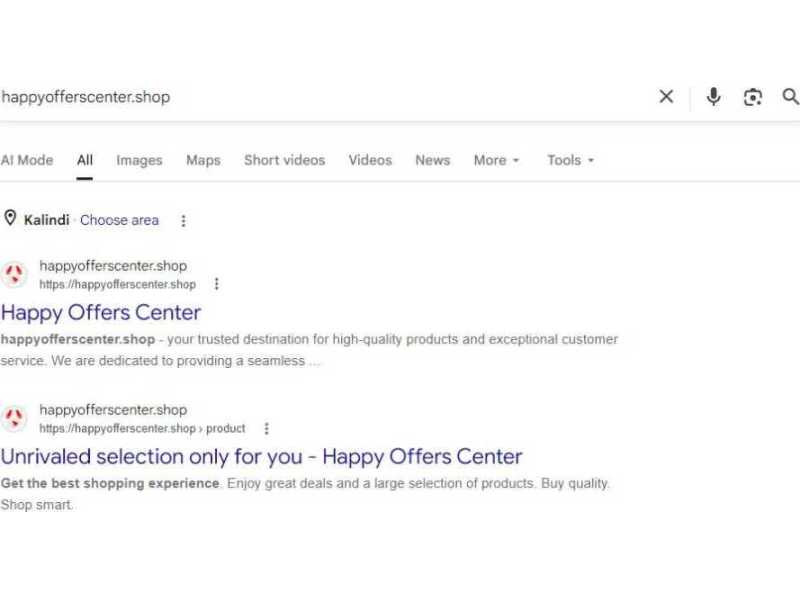800x600 pixels.
Task: Click https://happyofferscenter.shop URL of first result
Action: coord(118,284)
